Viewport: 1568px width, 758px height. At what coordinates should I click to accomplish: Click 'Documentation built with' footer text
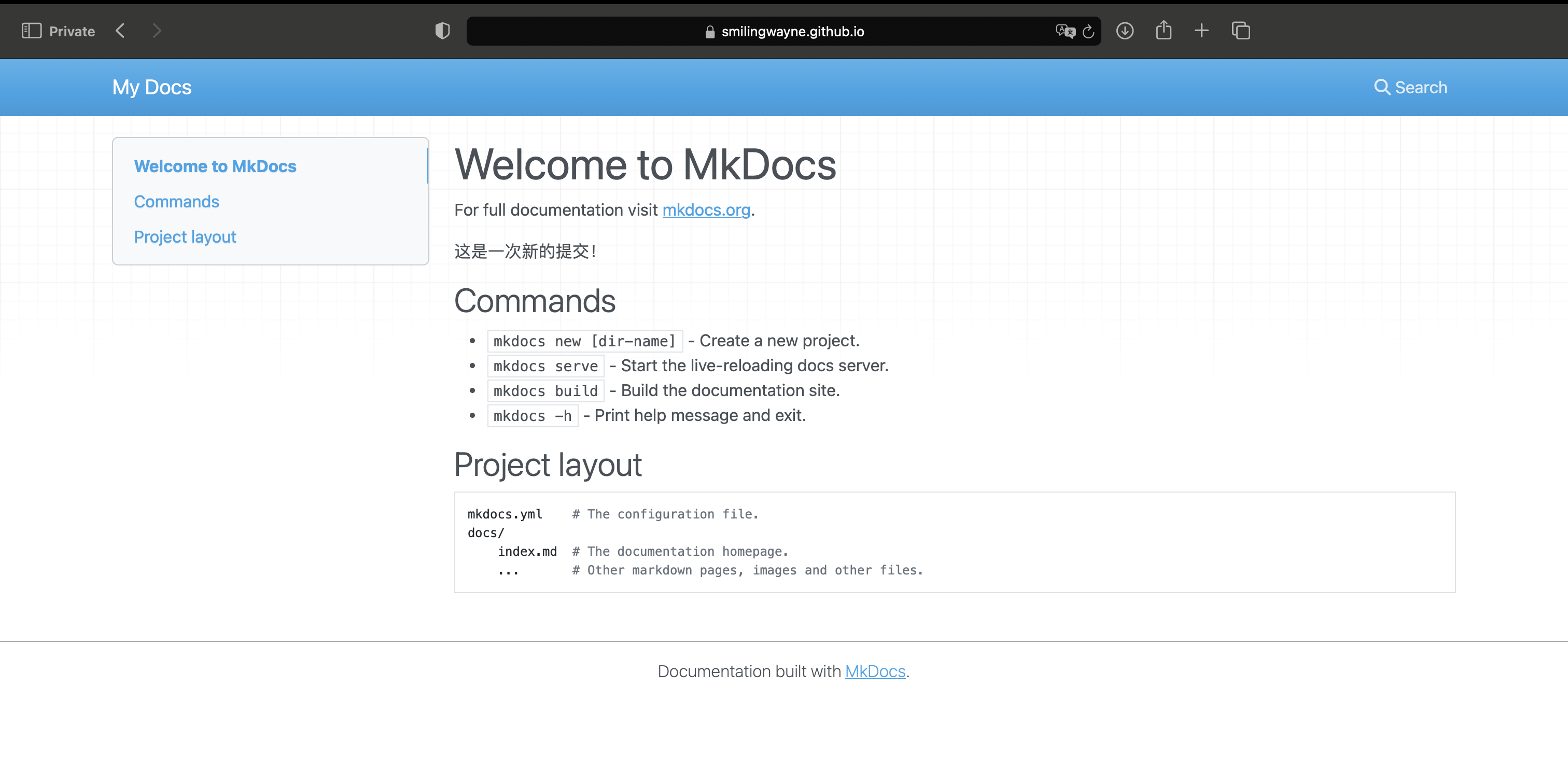tap(749, 671)
